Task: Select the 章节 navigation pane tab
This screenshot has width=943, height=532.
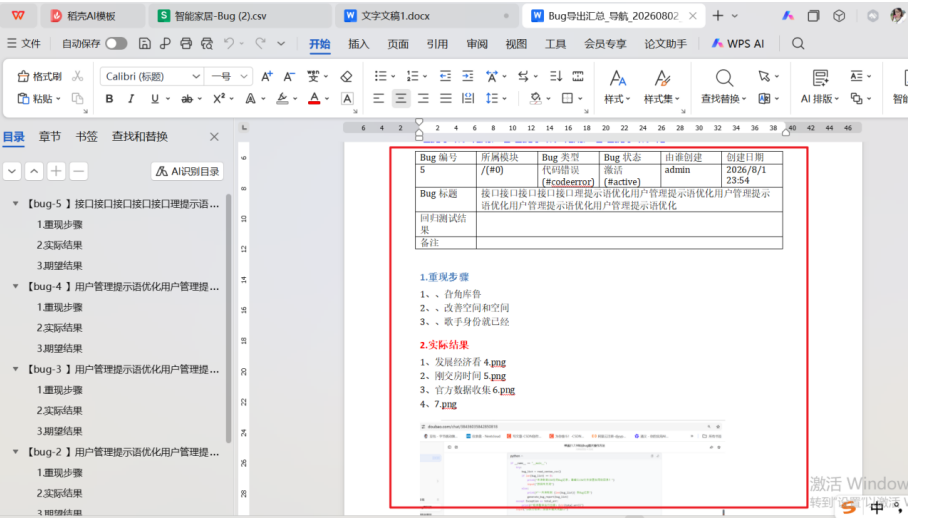Action: point(50,136)
